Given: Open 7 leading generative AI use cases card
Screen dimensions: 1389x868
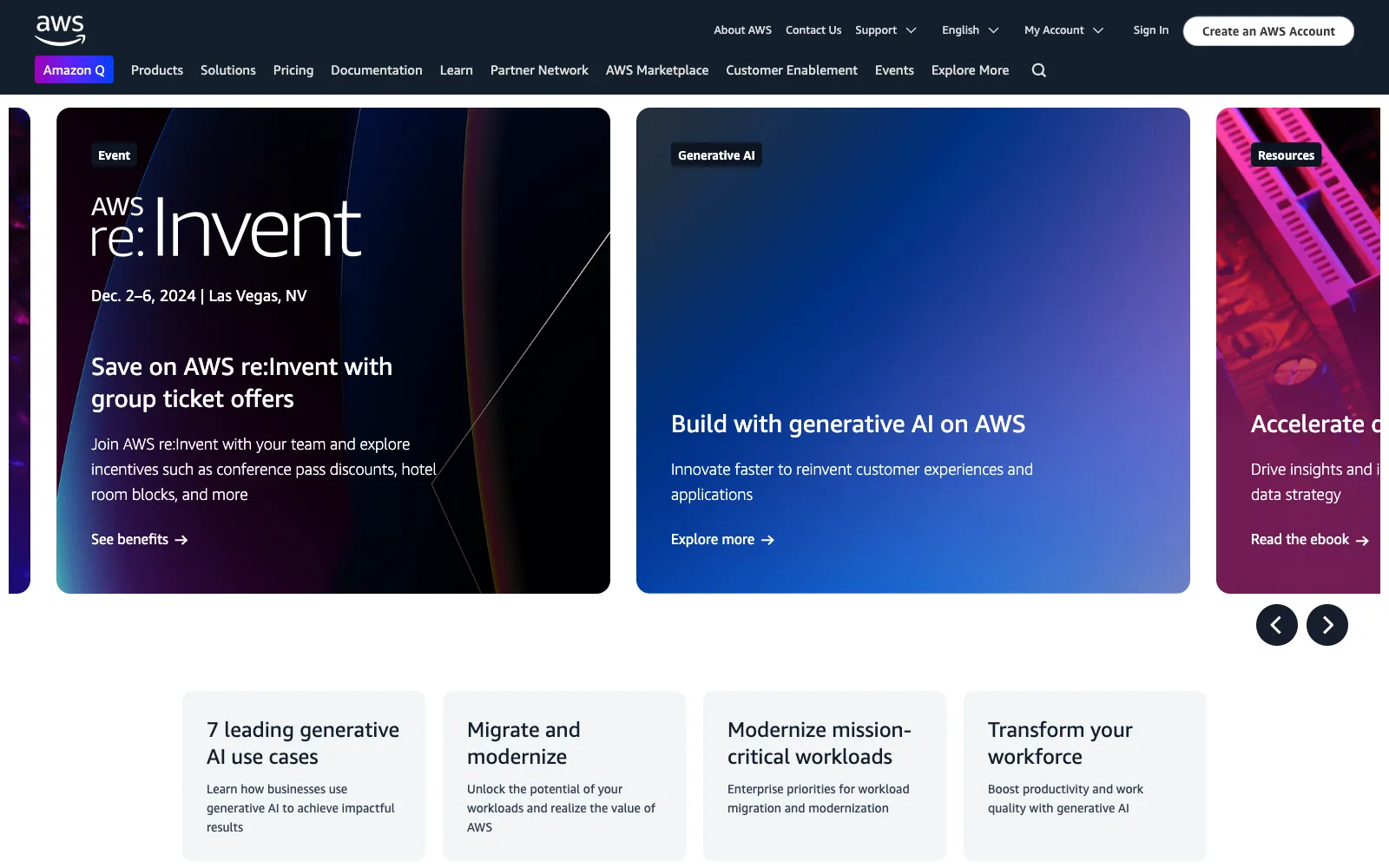Looking at the screenshot, I should [x=304, y=776].
